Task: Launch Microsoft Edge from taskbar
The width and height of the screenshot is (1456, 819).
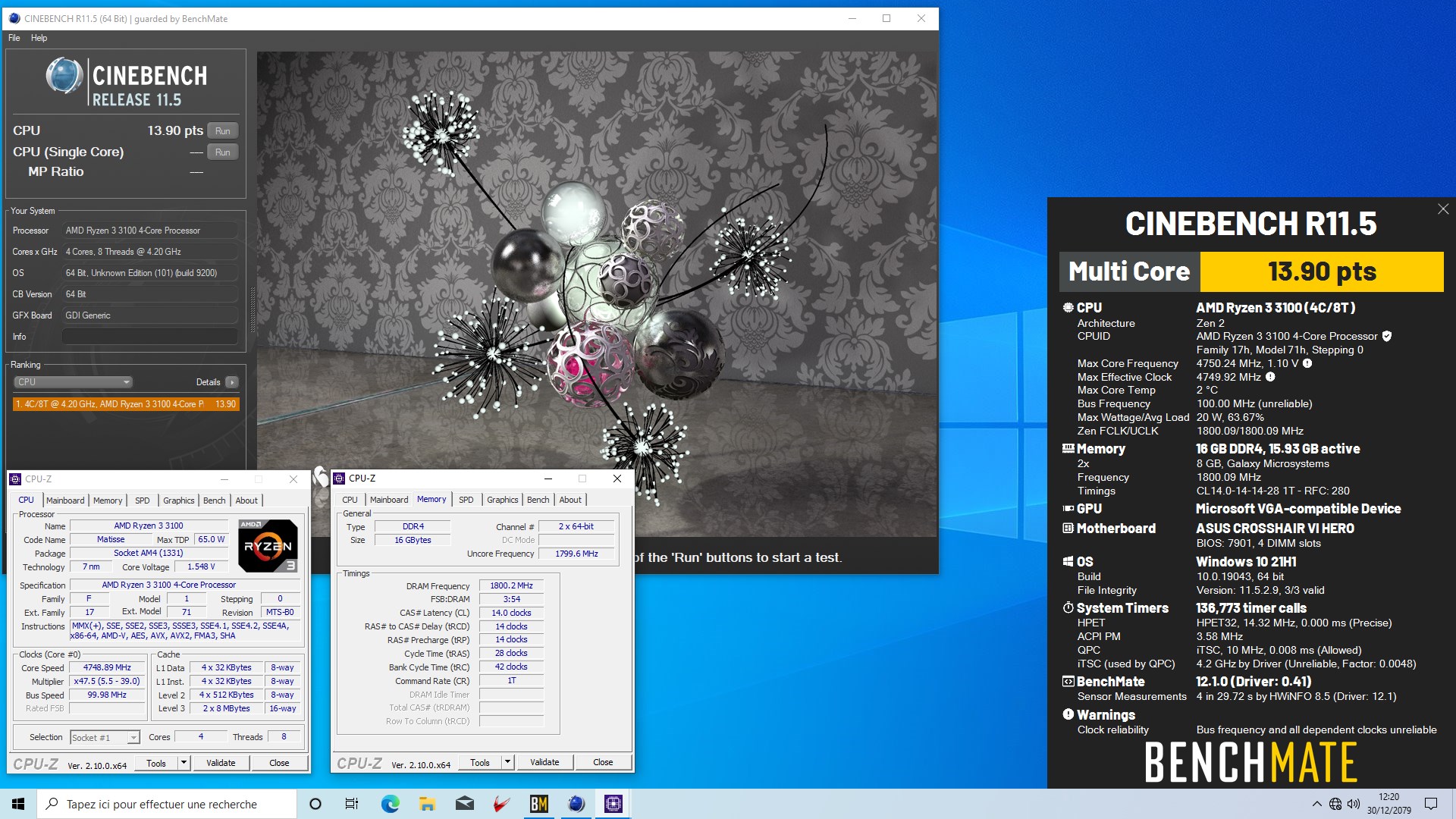Action: click(390, 804)
